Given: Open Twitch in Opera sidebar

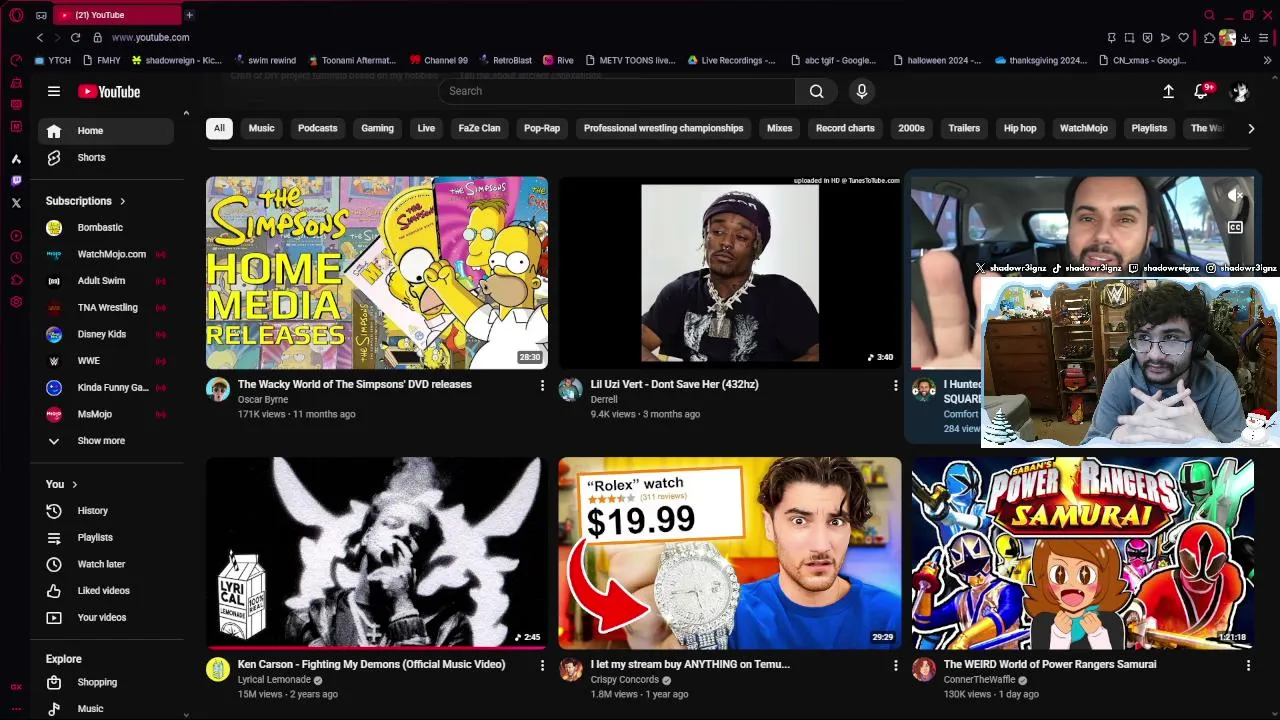Looking at the screenshot, I should click(x=16, y=181).
